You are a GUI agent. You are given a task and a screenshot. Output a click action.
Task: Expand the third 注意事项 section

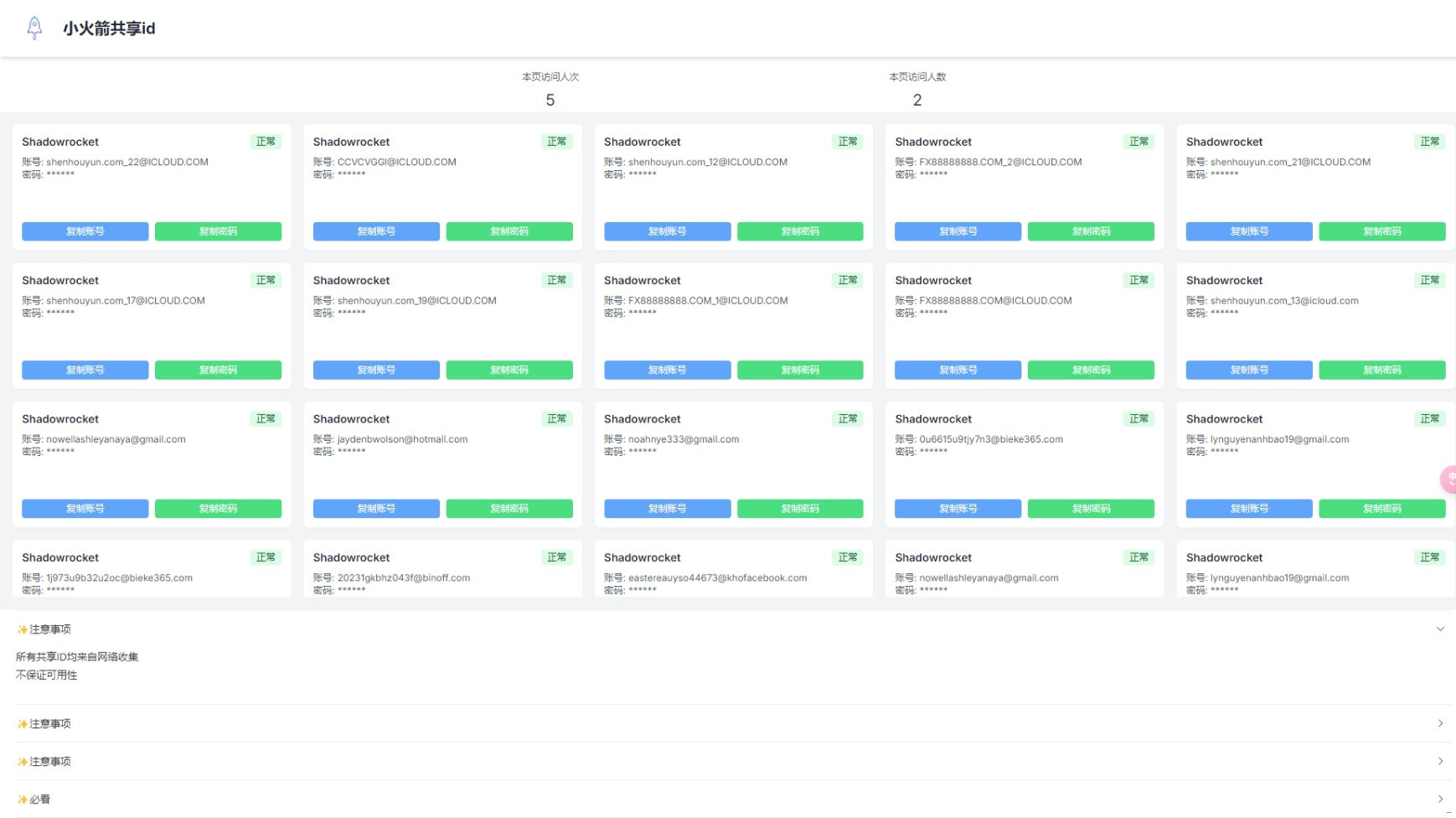point(1439,761)
